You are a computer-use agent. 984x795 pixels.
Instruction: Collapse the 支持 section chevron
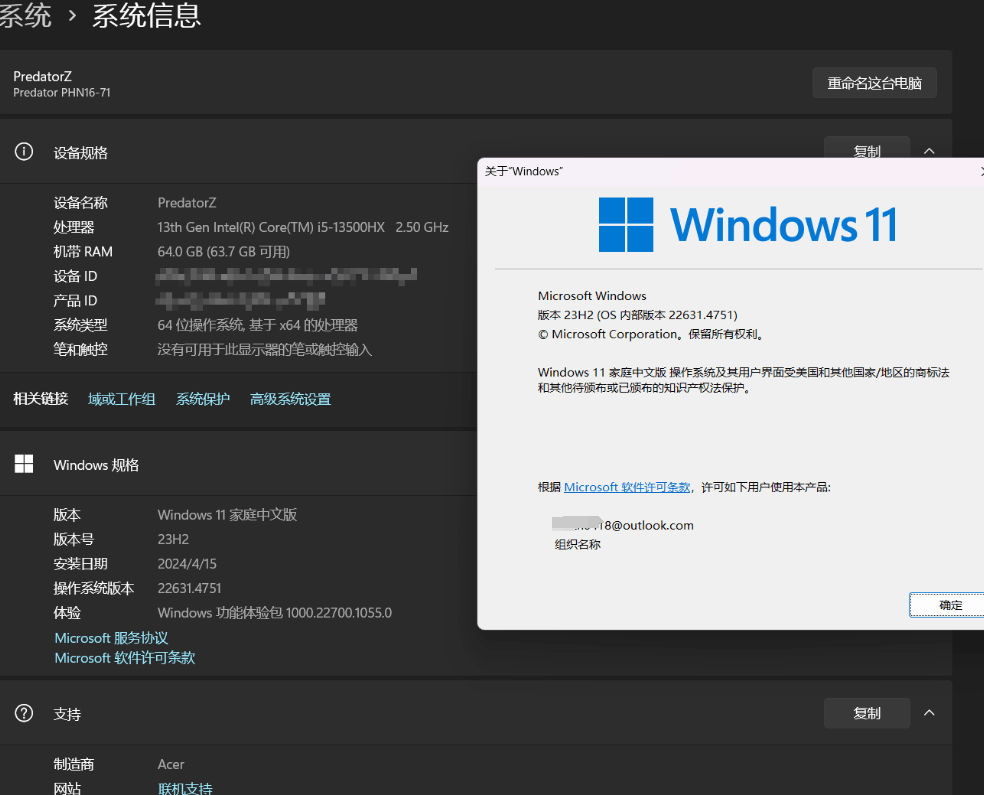(929, 713)
